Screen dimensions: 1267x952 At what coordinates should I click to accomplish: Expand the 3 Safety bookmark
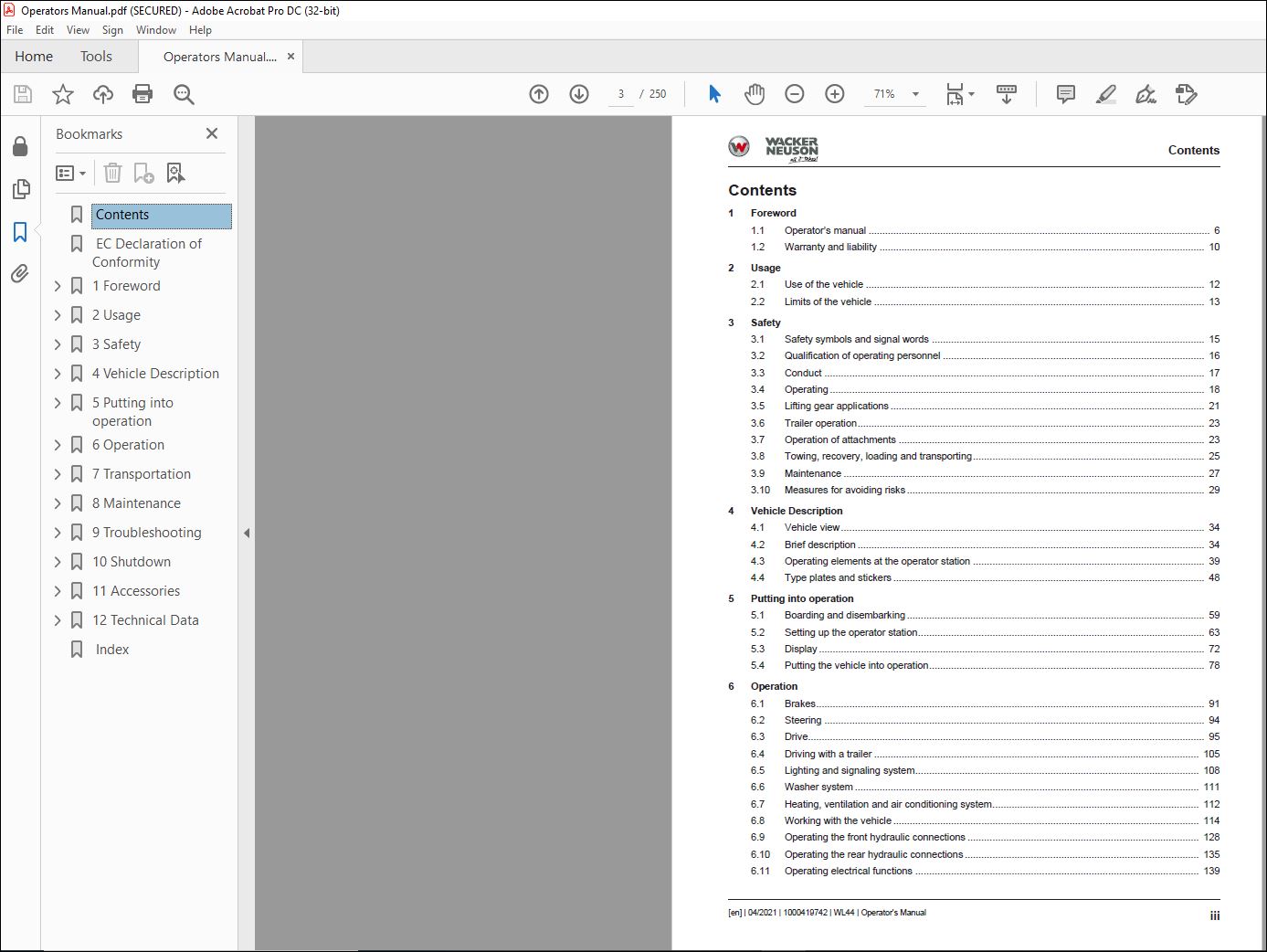pos(58,344)
